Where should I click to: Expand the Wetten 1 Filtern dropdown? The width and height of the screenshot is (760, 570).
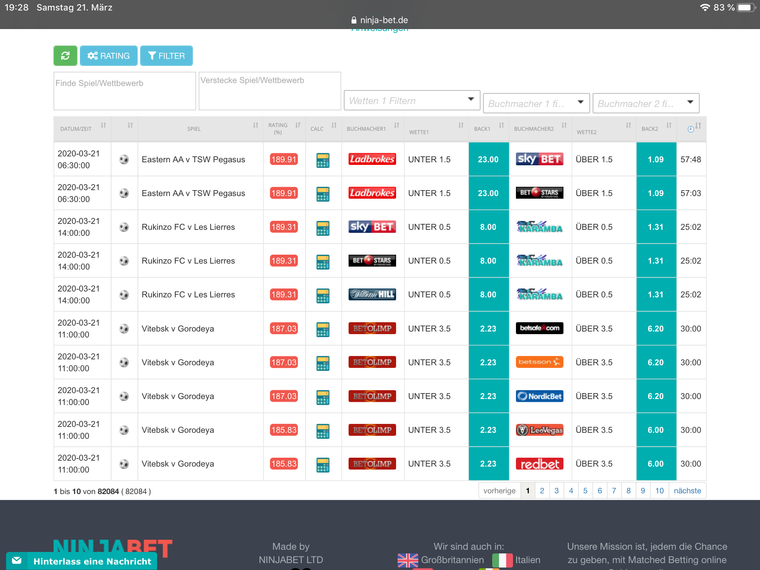(412, 100)
